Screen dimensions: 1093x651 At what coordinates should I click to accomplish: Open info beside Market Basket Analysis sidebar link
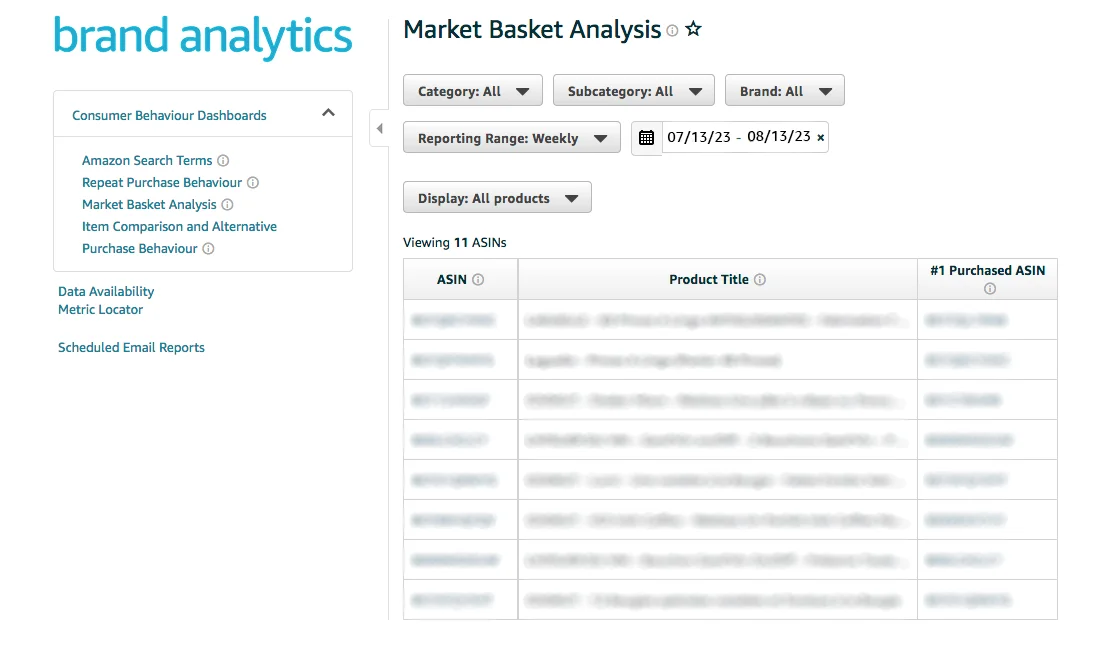(x=227, y=205)
